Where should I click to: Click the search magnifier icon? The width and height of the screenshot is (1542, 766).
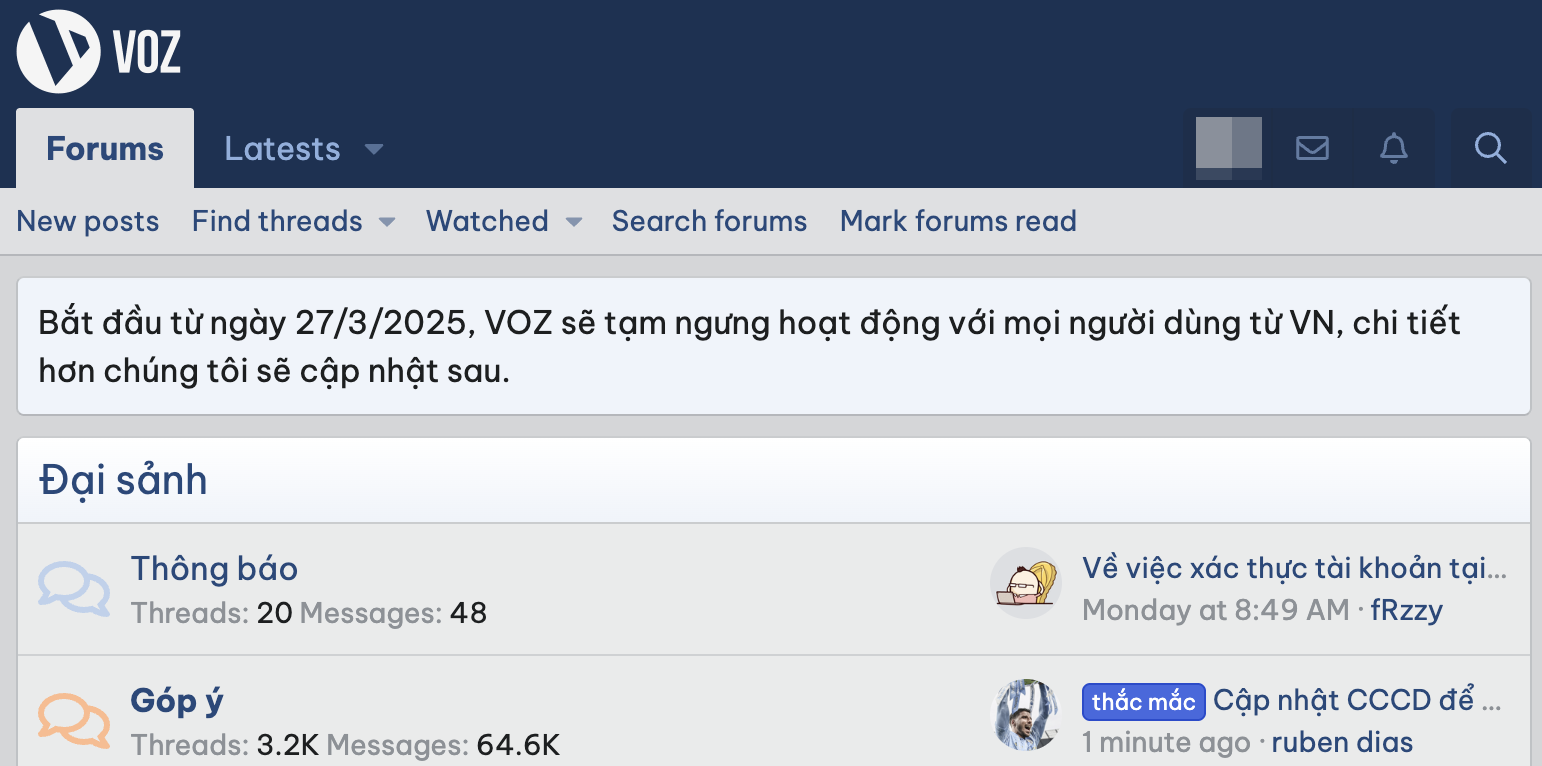(1490, 149)
